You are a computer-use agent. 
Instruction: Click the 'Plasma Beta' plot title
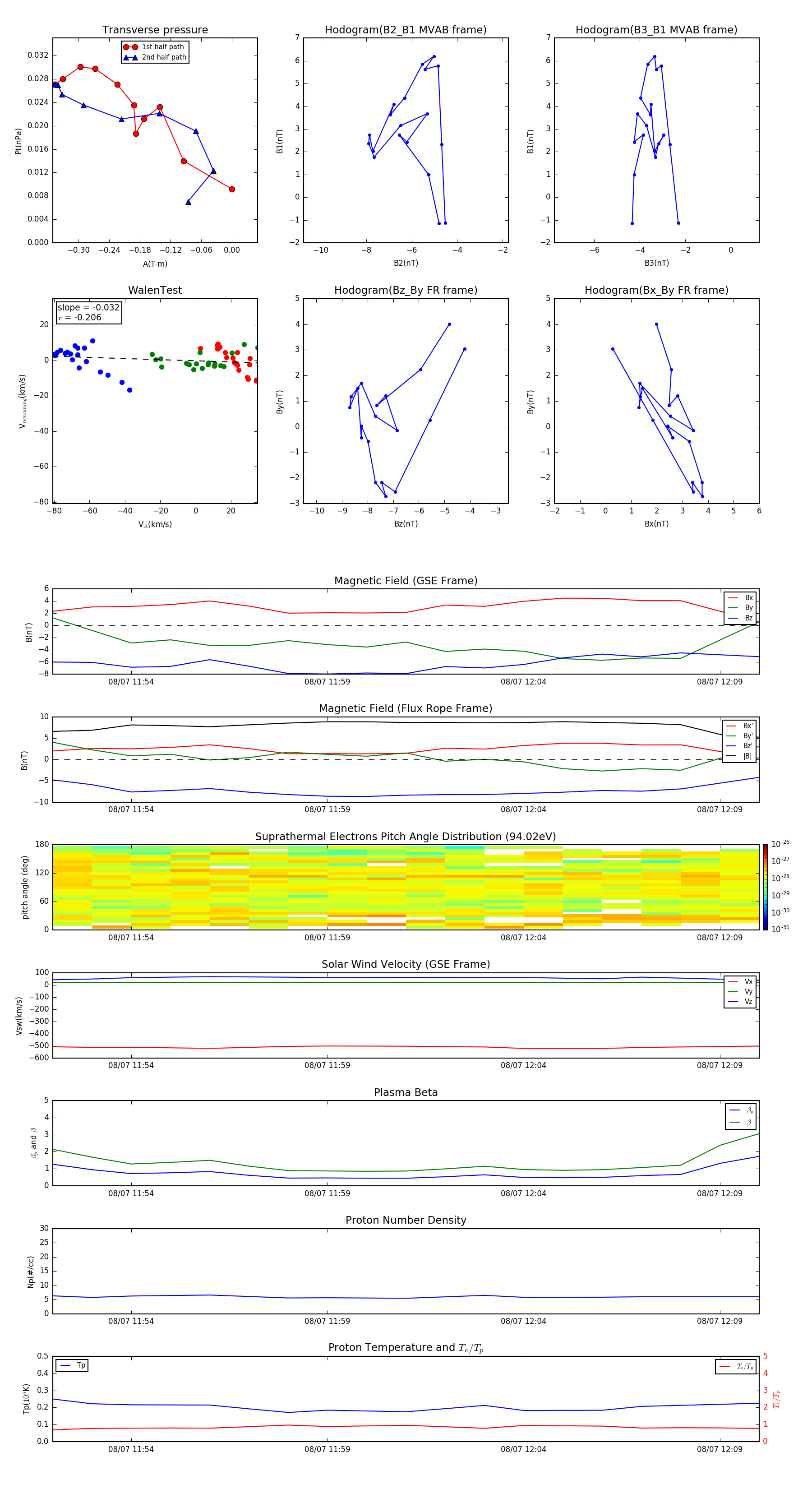(x=406, y=1093)
